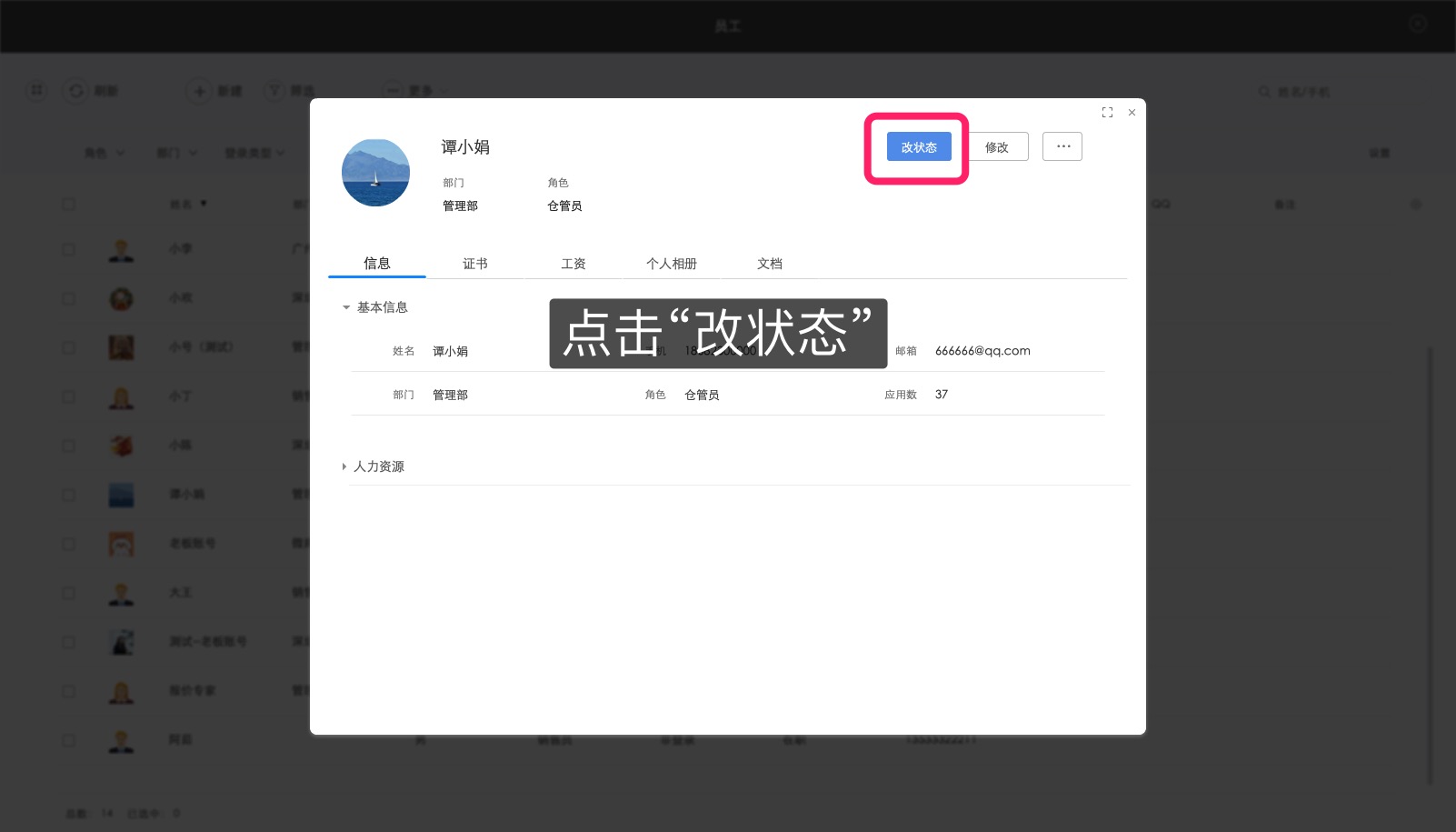Image resolution: width=1456 pixels, height=832 pixels.
Task: Click the avatar in row 小丁
Action: [x=121, y=396]
